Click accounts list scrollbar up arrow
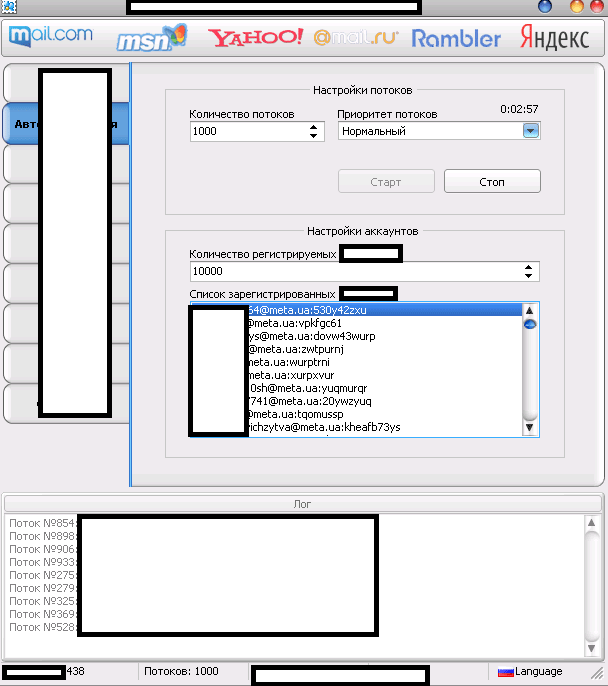Screen dimensions: 608x686 [x=530, y=311]
